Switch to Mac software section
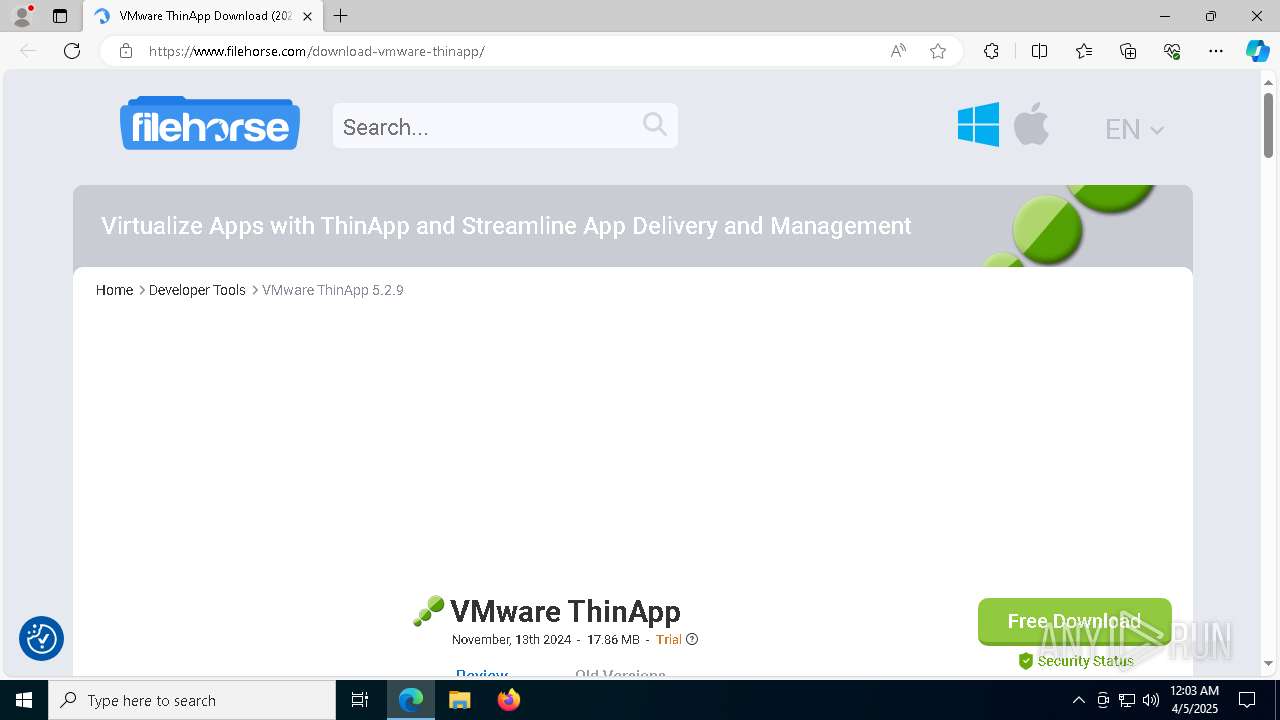Image resolution: width=1280 pixels, height=720 pixels. [x=1031, y=125]
